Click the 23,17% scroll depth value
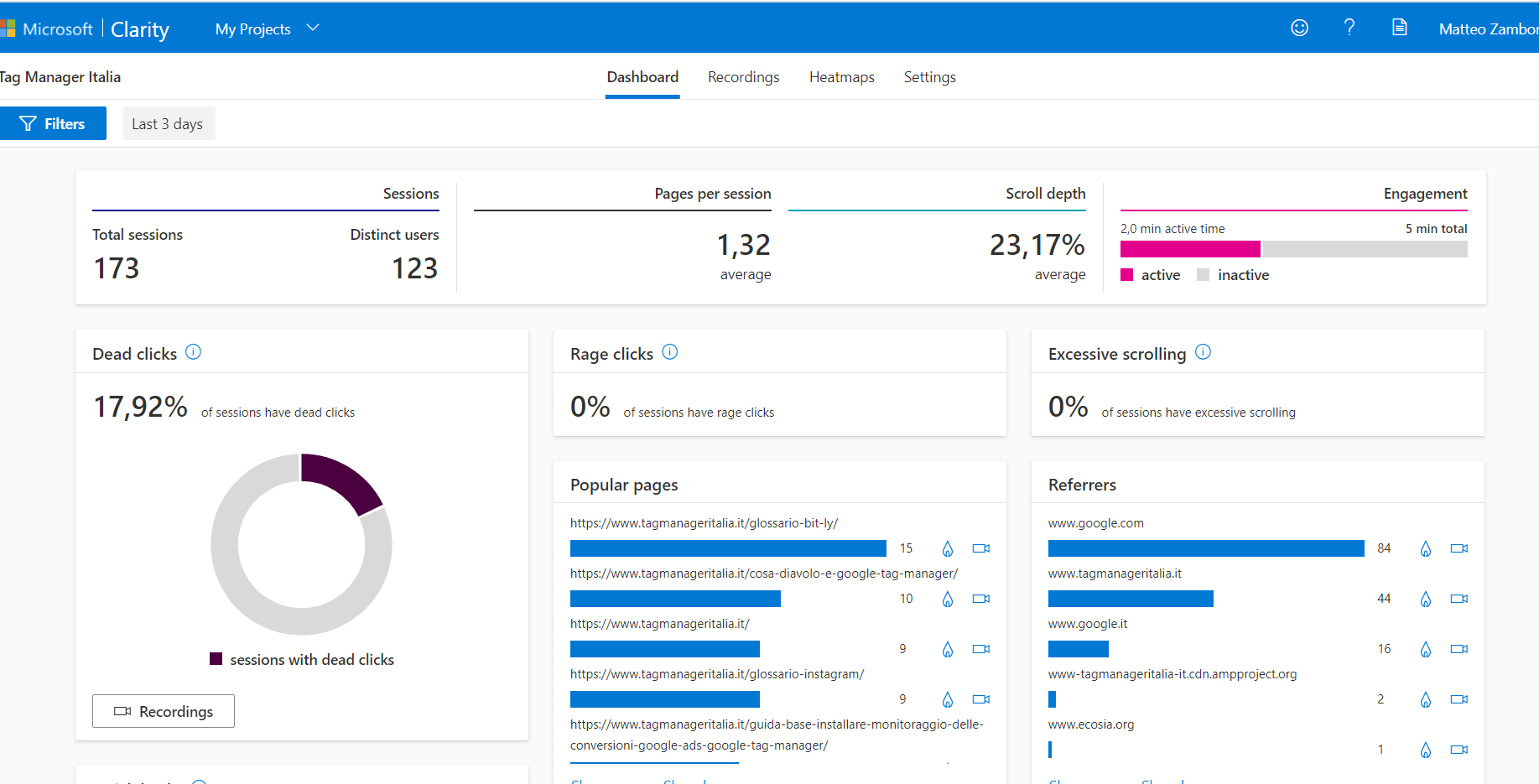This screenshot has width=1539, height=784. (1037, 245)
